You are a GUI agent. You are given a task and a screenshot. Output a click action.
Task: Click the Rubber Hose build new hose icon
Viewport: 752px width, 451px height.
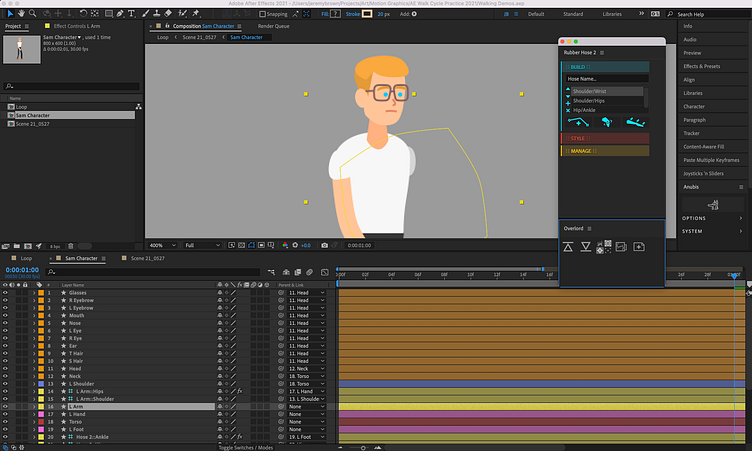[580, 121]
